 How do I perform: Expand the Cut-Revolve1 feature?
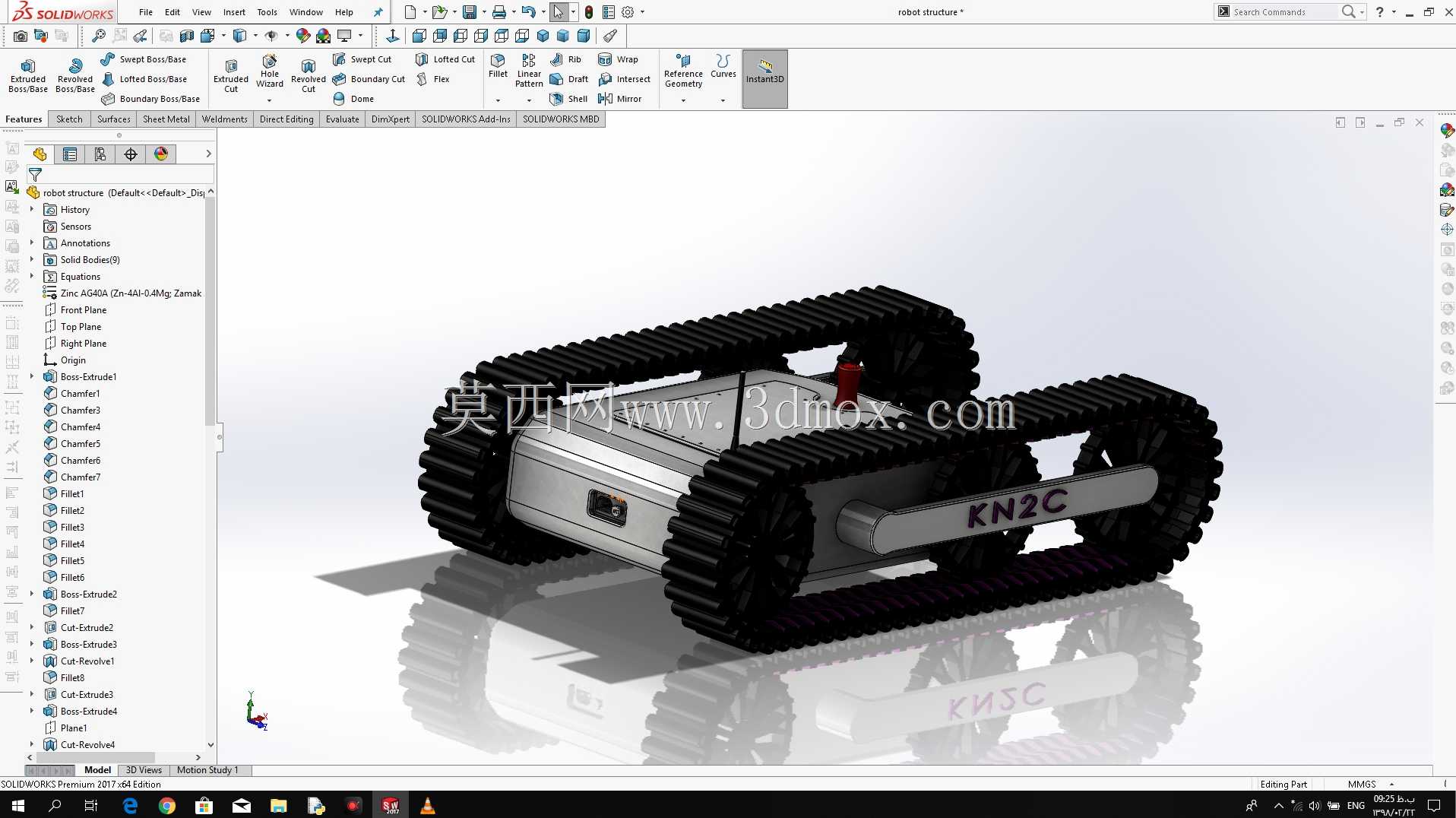point(32,661)
